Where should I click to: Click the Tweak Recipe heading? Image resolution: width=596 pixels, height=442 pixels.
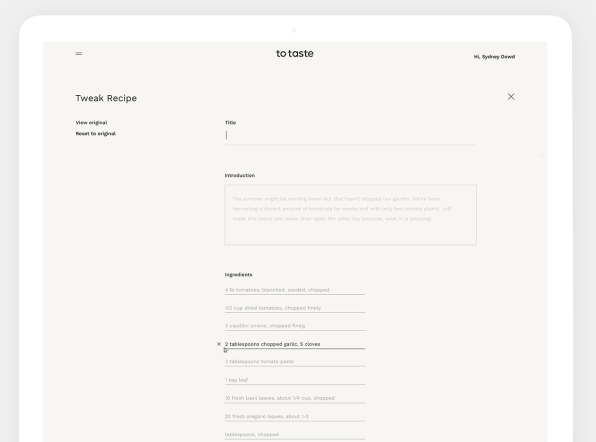click(106, 98)
